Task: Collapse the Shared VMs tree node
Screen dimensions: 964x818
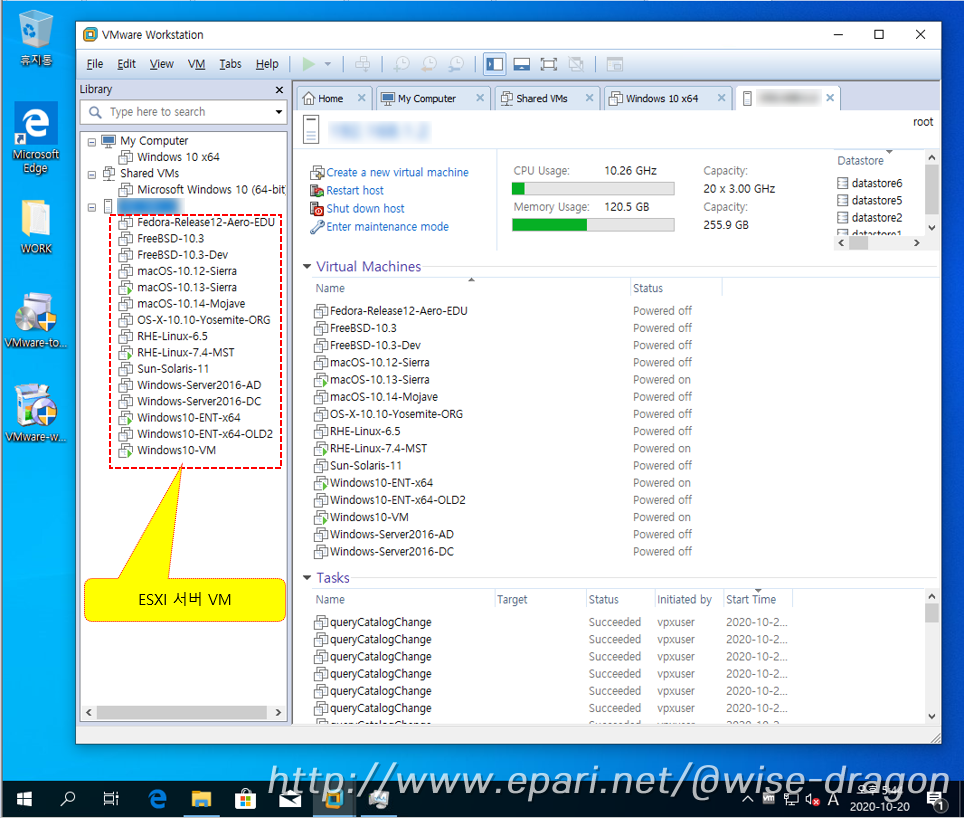Action: pos(92,175)
